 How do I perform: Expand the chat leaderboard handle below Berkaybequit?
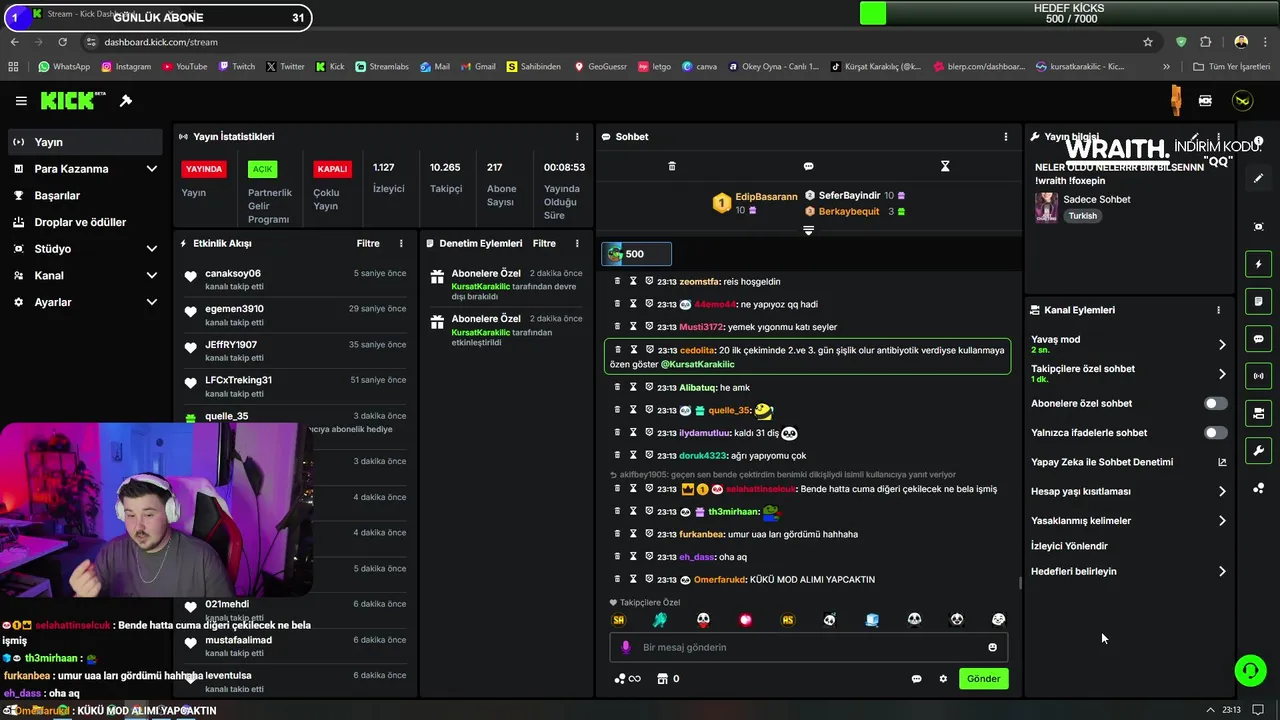(x=808, y=230)
